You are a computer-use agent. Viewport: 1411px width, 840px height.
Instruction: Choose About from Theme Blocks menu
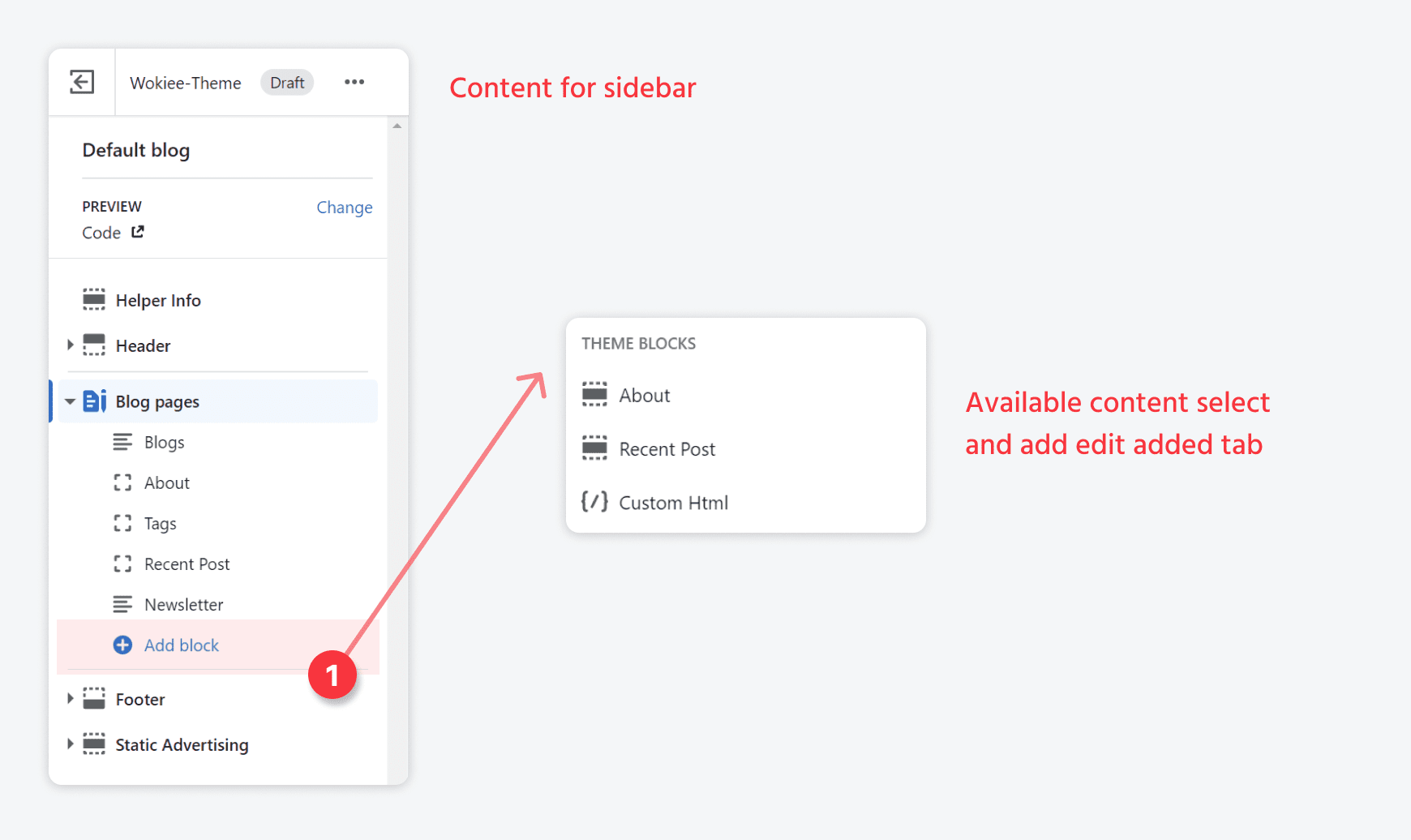click(x=645, y=396)
